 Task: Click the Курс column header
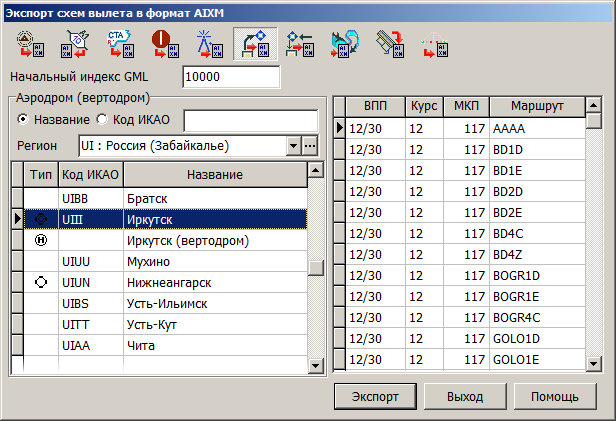424,106
